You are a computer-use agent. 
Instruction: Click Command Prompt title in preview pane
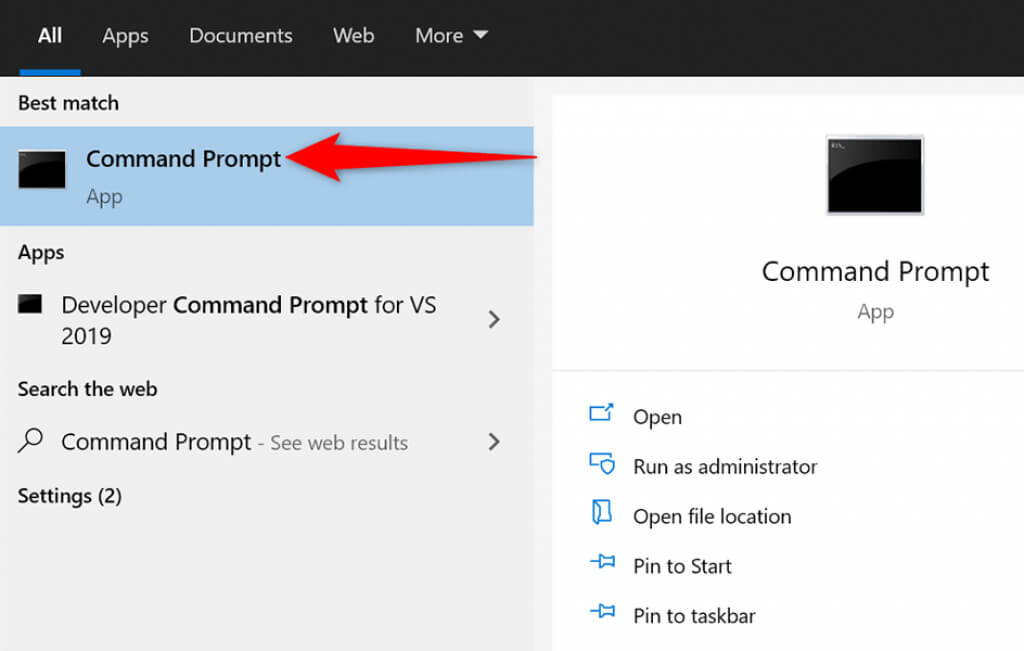click(x=875, y=272)
